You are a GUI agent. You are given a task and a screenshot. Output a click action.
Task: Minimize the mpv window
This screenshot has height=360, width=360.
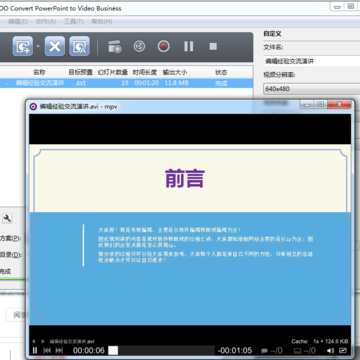307,105
